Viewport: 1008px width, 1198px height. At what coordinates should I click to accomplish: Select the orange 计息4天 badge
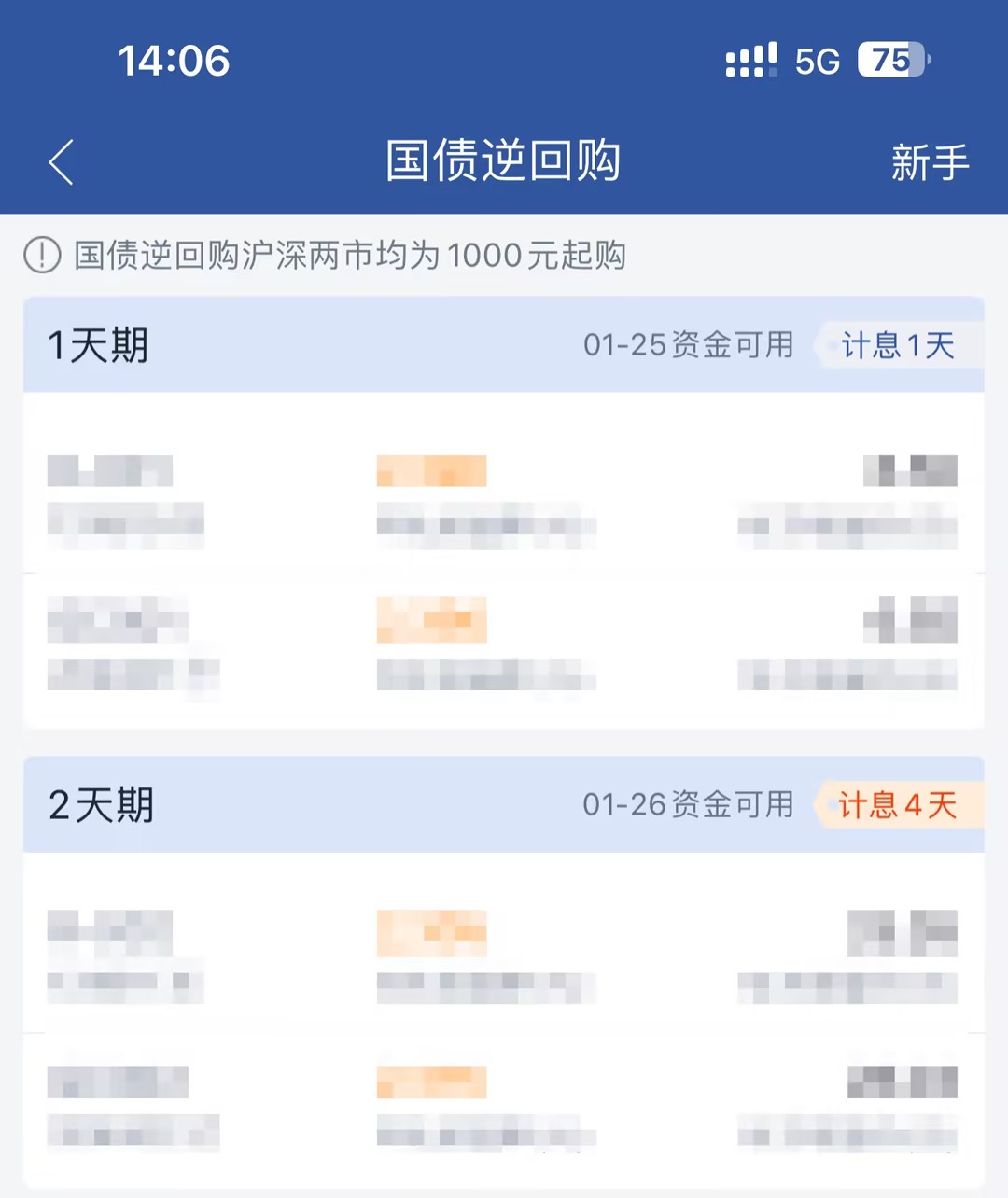click(x=898, y=805)
